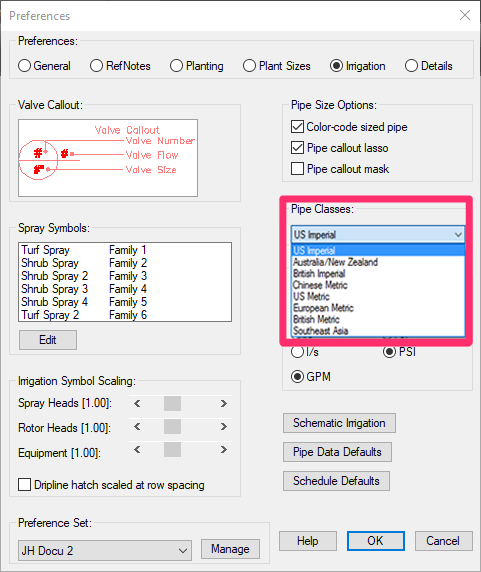
Task: Choose British Metric pipe class
Action: point(378,319)
